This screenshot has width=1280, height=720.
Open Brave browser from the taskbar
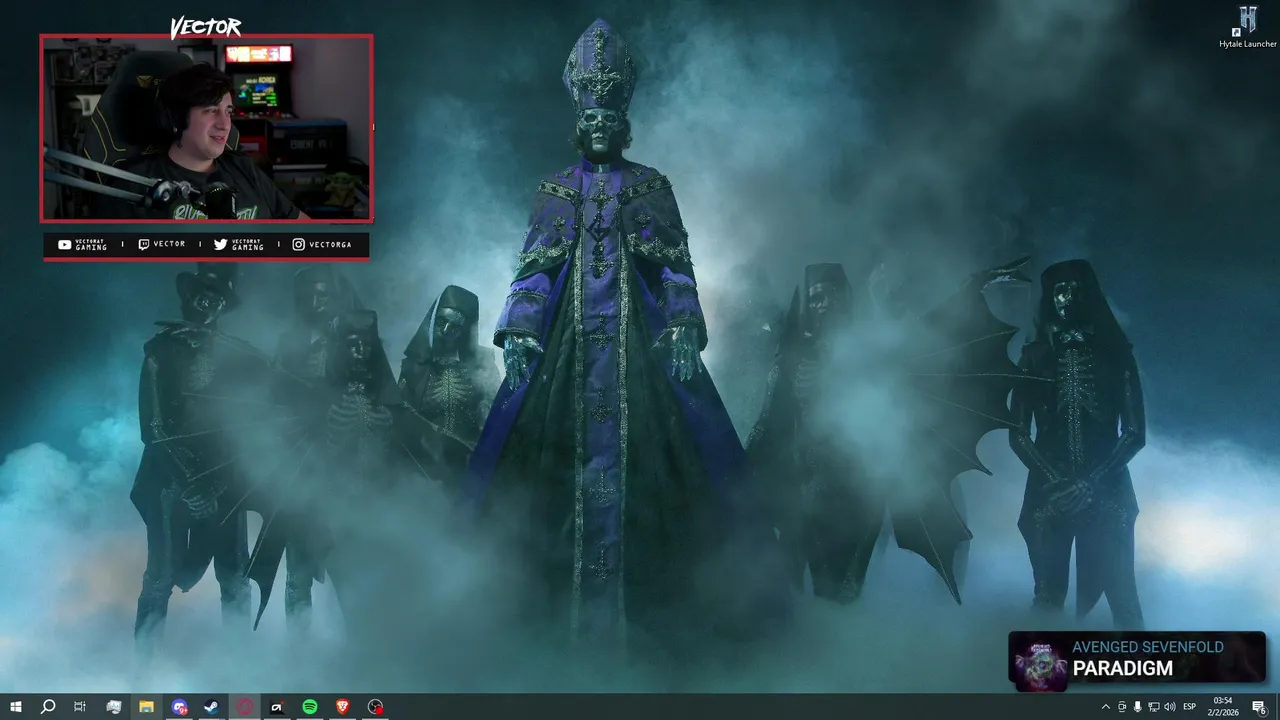click(343, 707)
